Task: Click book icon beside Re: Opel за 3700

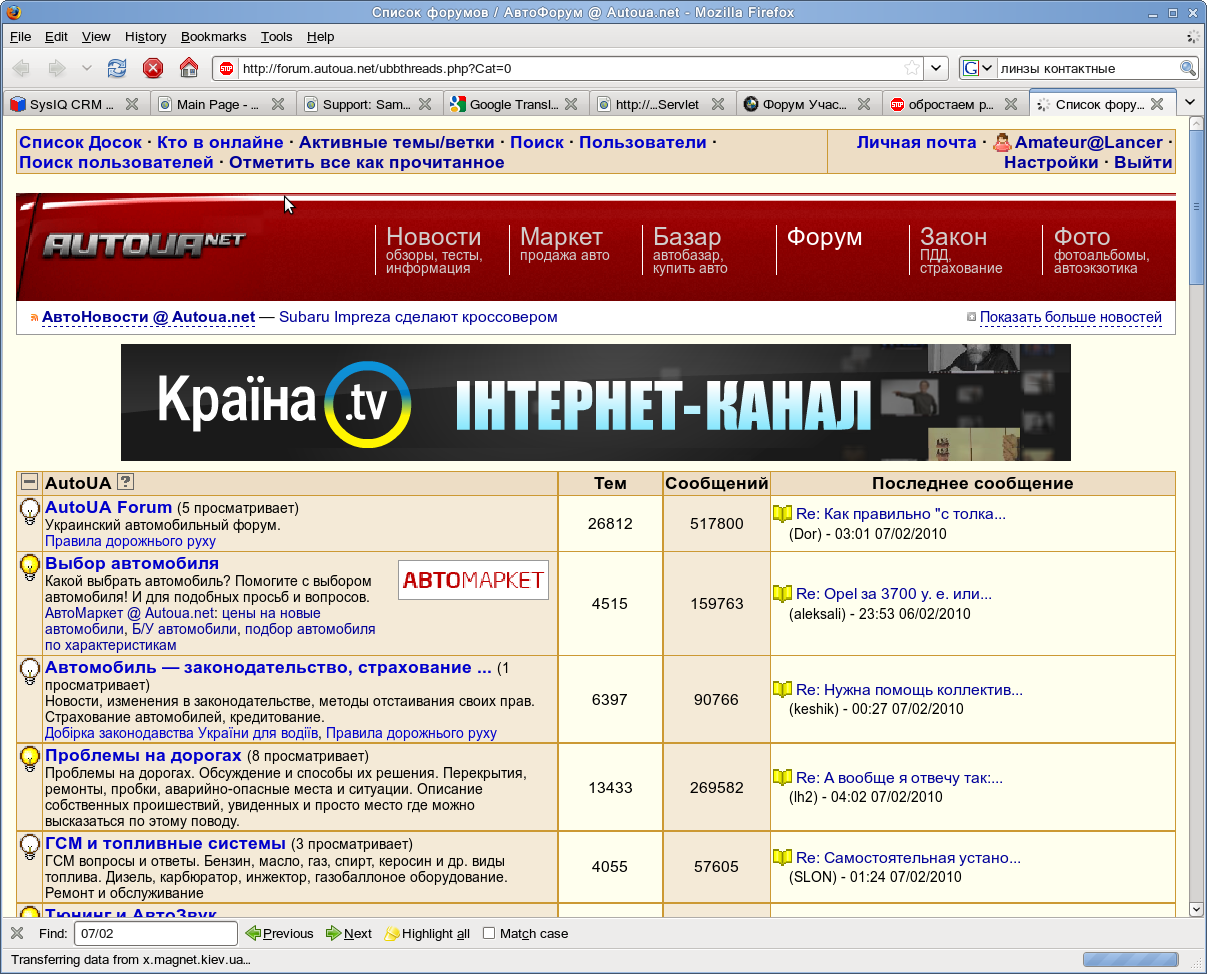Action: coord(782,594)
